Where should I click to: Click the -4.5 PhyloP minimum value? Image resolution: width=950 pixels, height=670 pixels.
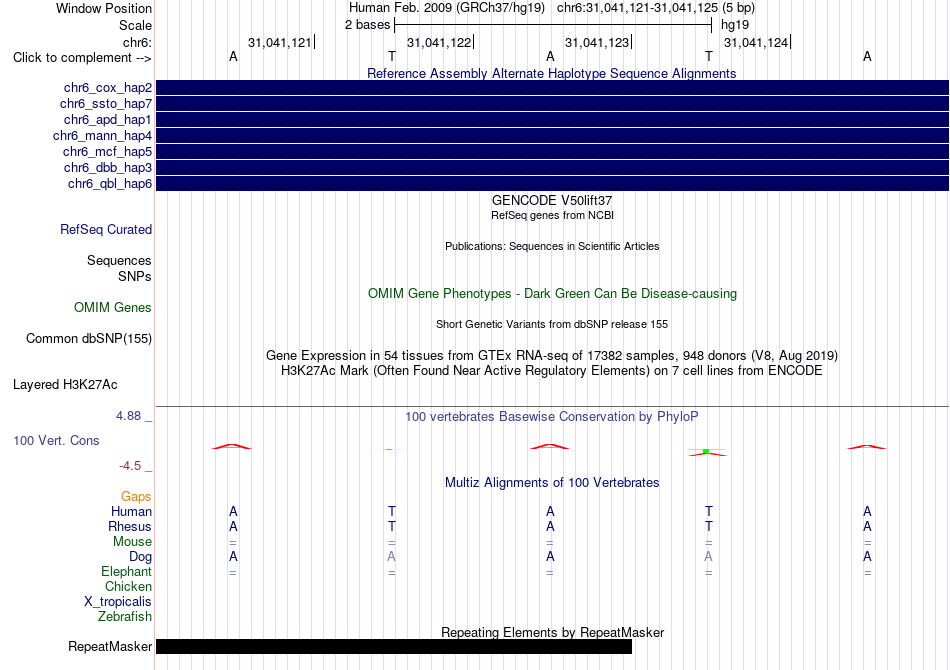pyautogui.click(x=130, y=466)
